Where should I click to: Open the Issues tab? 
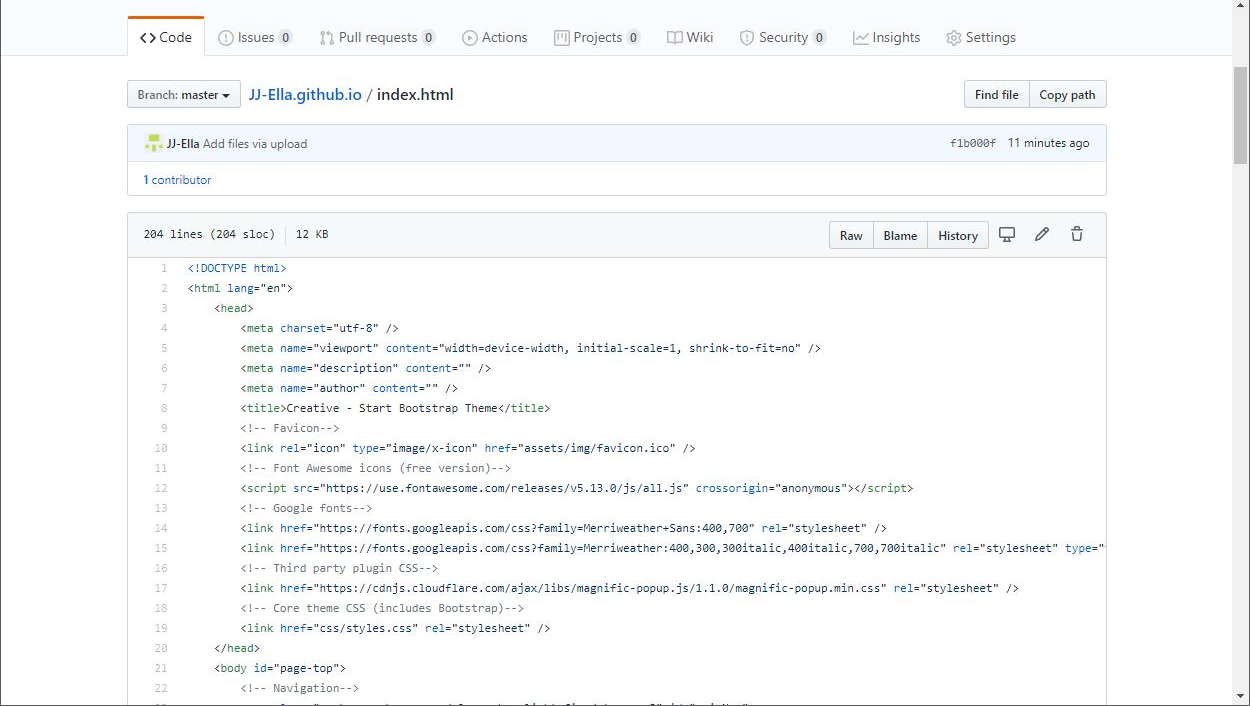255,37
